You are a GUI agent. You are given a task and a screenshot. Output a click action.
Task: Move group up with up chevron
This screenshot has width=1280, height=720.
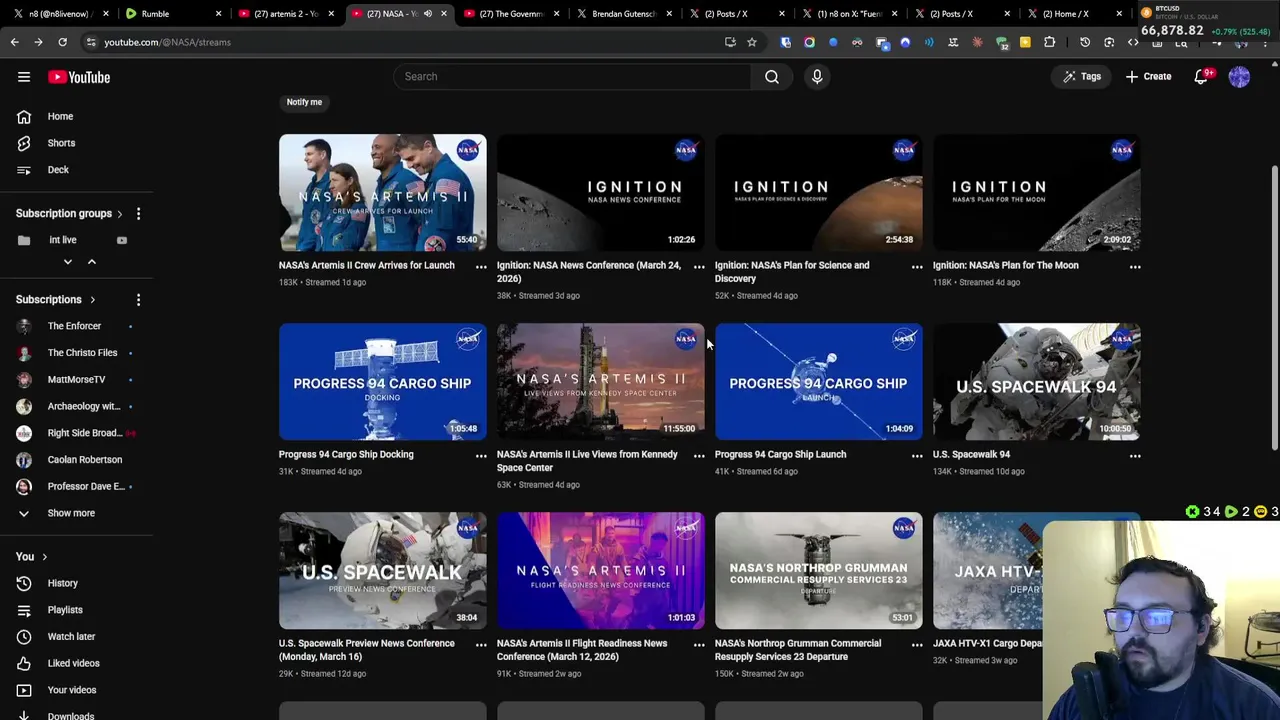pyautogui.click(x=91, y=262)
